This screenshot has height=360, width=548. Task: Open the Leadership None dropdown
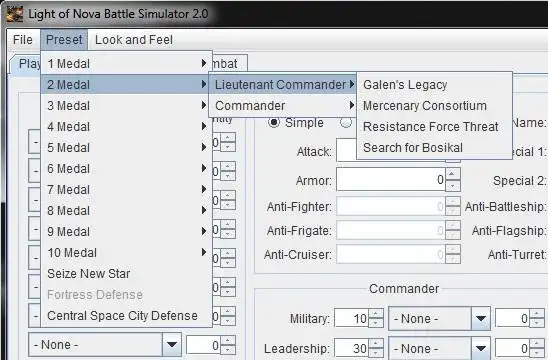click(x=439, y=348)
